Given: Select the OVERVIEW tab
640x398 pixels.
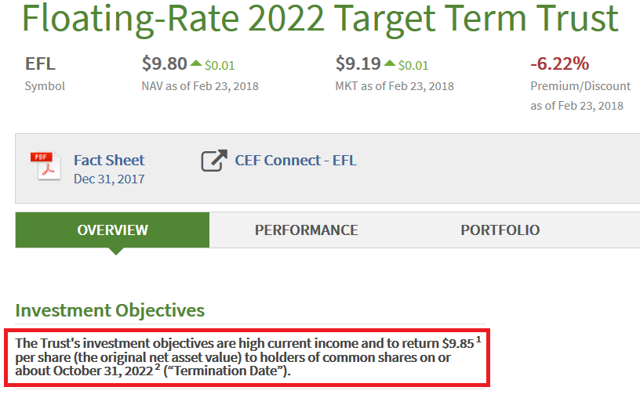Looking at the screenshot, I should (112, 230).
